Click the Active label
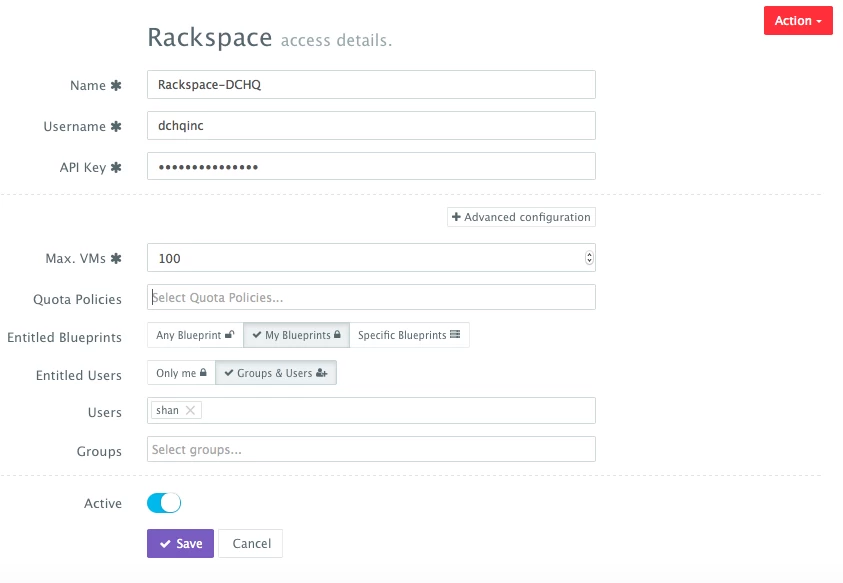Viewport: 843px width, 583px height. click(103, 503)
